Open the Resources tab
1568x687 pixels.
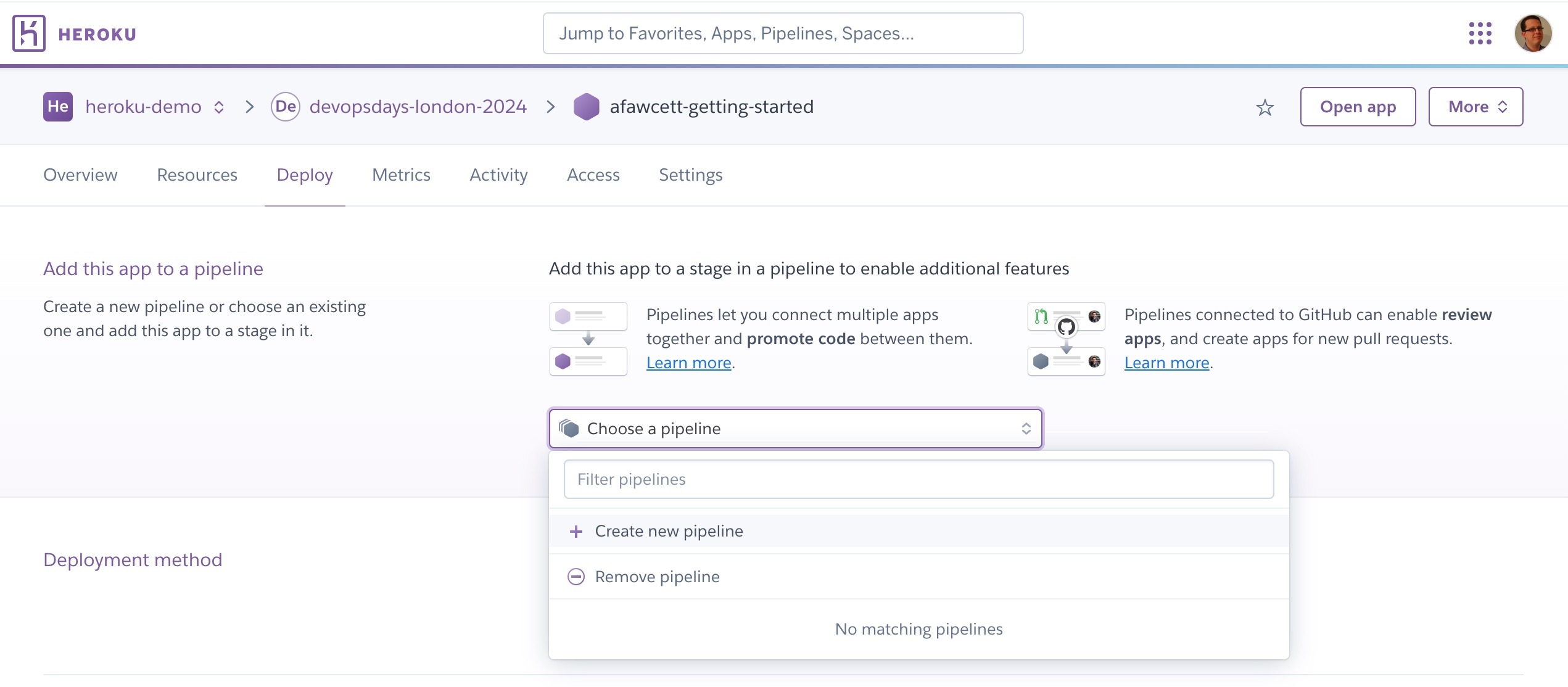pyautogui.click(x=197, y=175)
